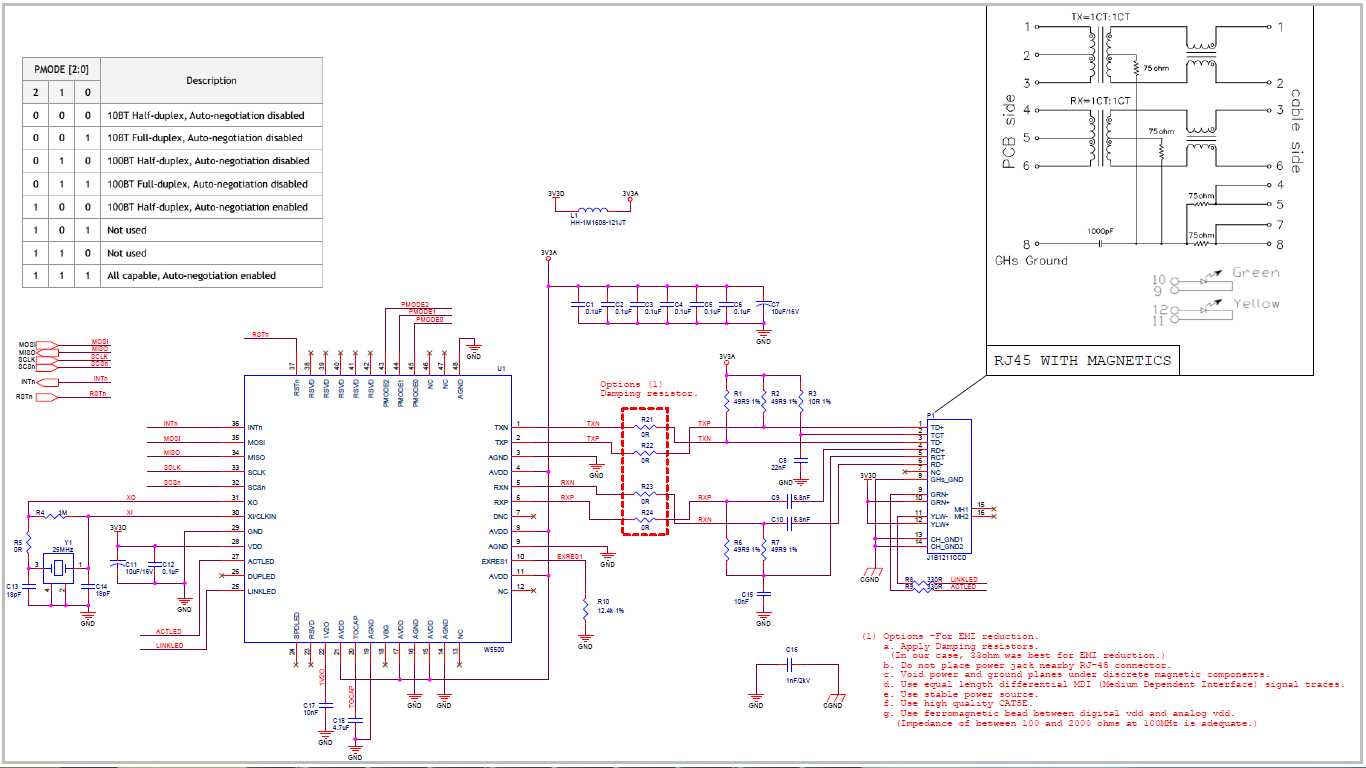1366x768 pixels.
Task: Click the 'TX=1CT:1CT' transformer label
Action: [1101, 18]
